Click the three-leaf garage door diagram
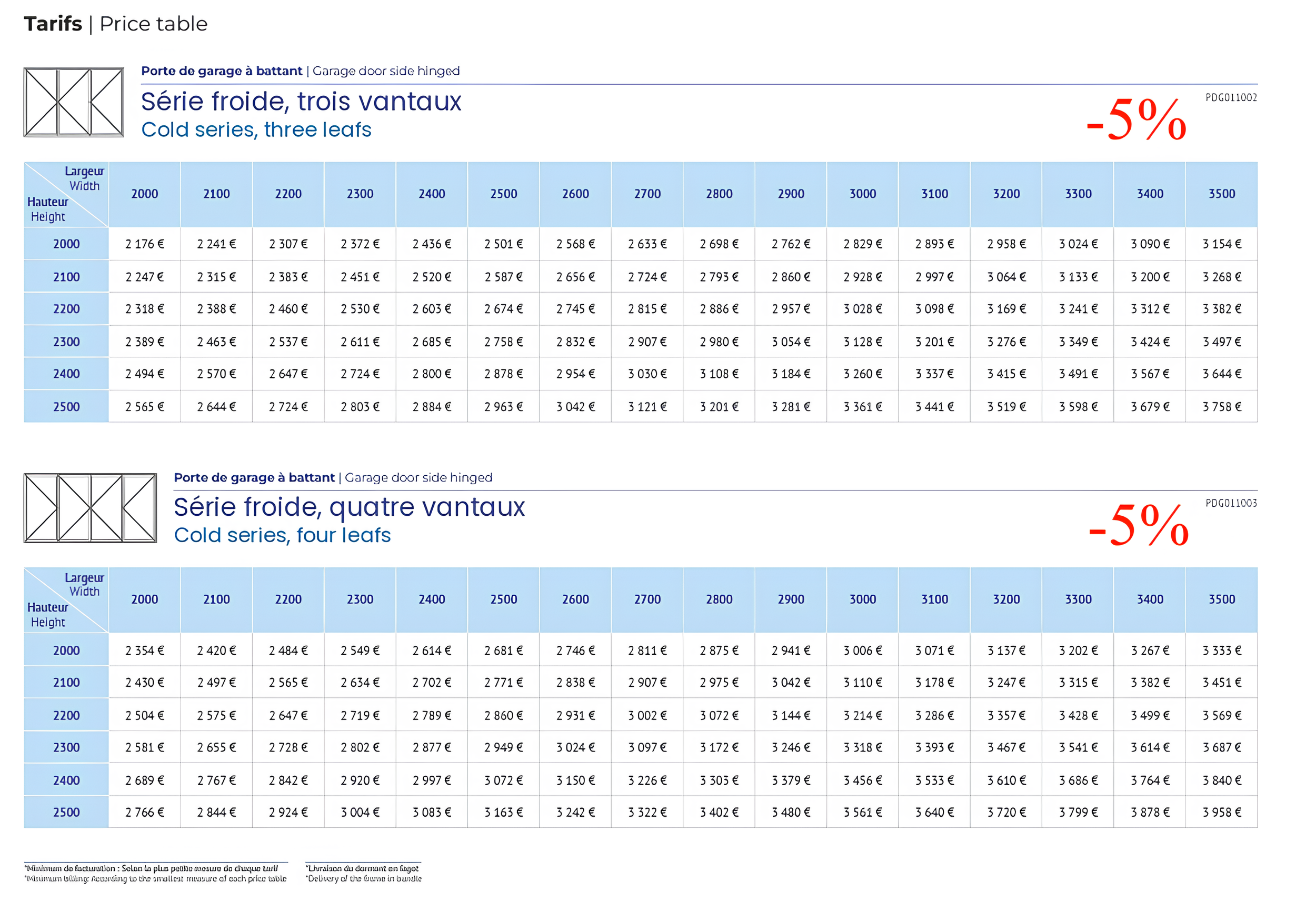This screenshot has width=1316, height=901. (74, 103)
